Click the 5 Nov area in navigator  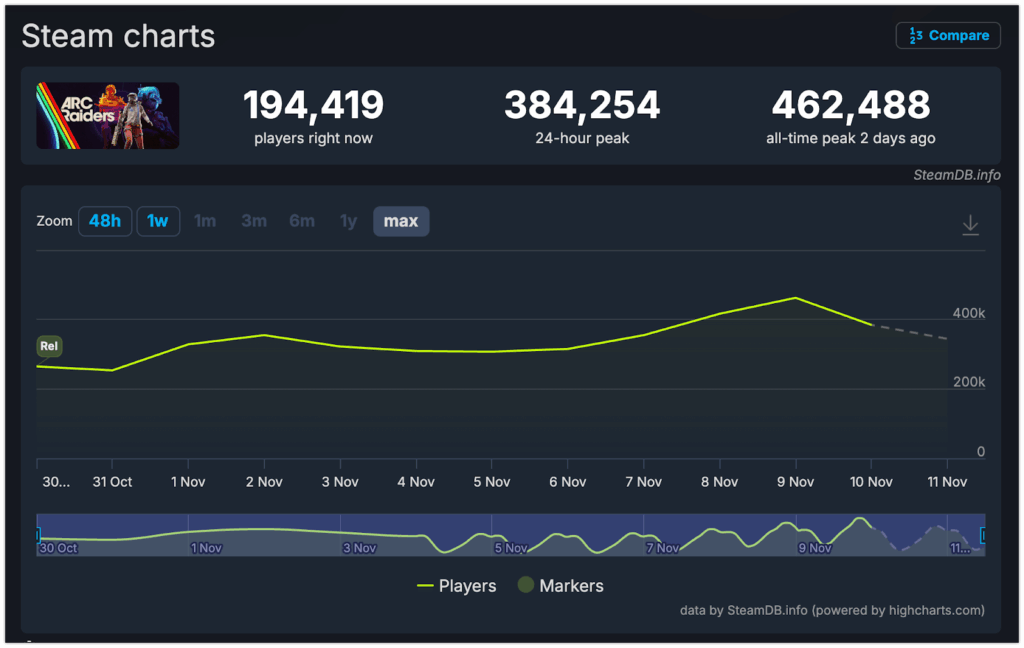pos(510,540)
